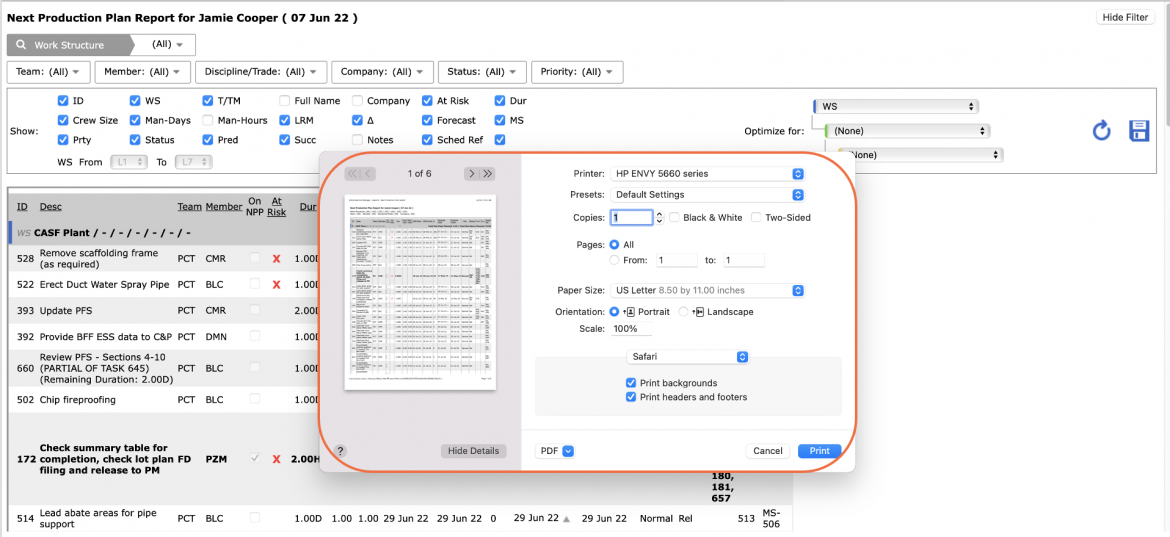Click 'Chip fireproofing' task description

point(78,400)
